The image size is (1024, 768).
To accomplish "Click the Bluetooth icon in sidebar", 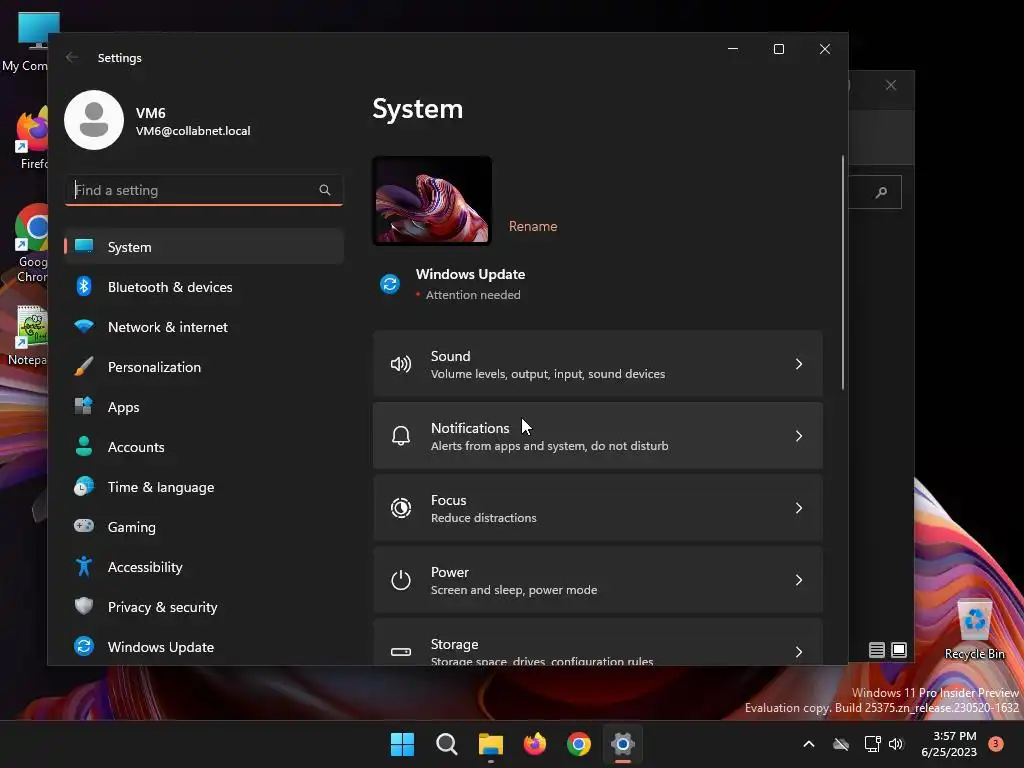I will 84,286.
